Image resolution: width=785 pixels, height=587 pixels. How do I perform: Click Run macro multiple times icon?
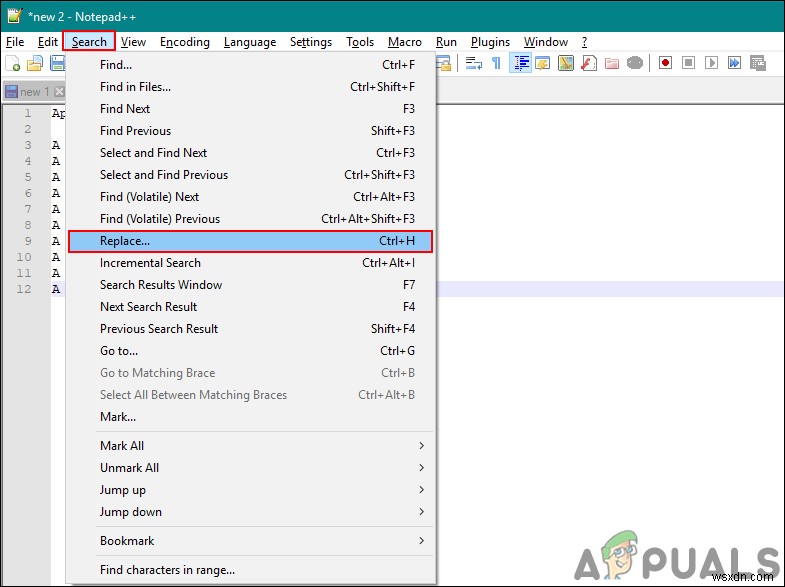tap(734, 63)
